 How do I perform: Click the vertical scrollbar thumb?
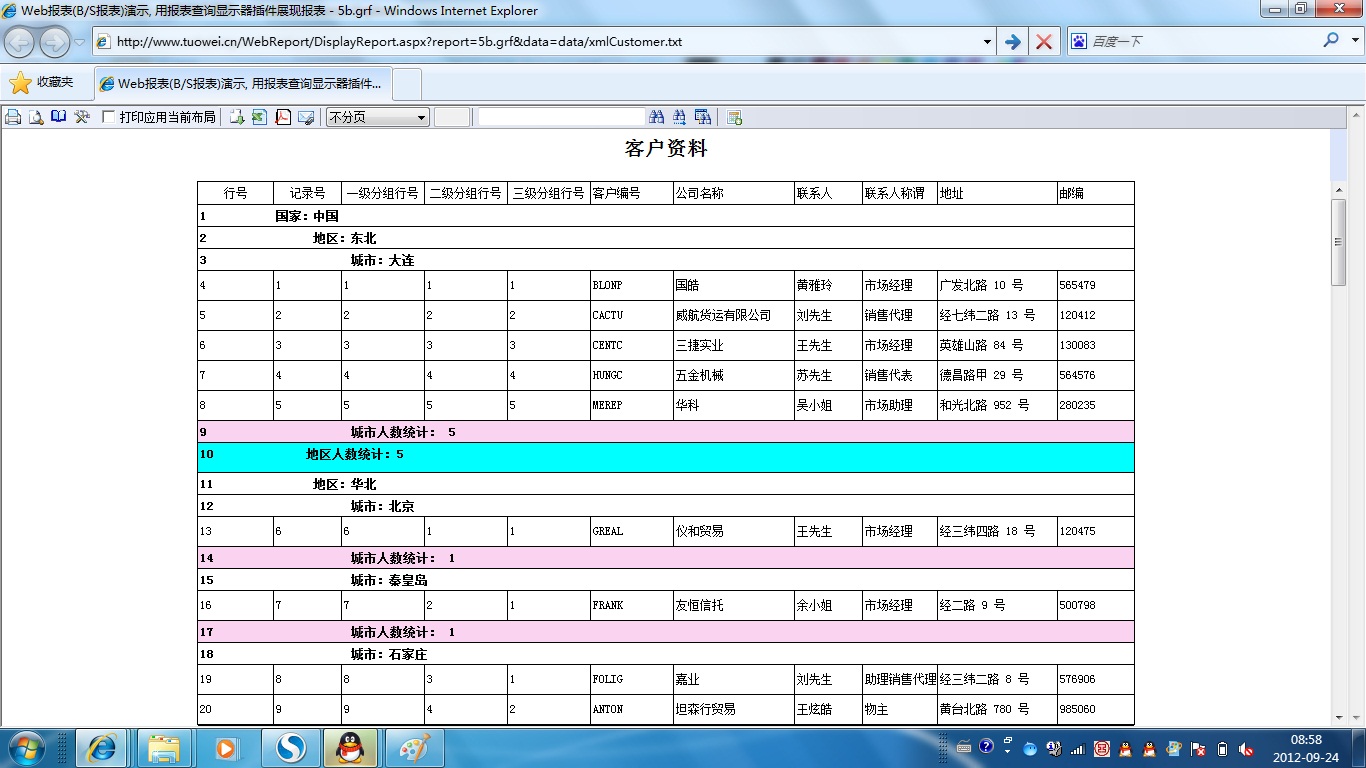(1338, 242)
